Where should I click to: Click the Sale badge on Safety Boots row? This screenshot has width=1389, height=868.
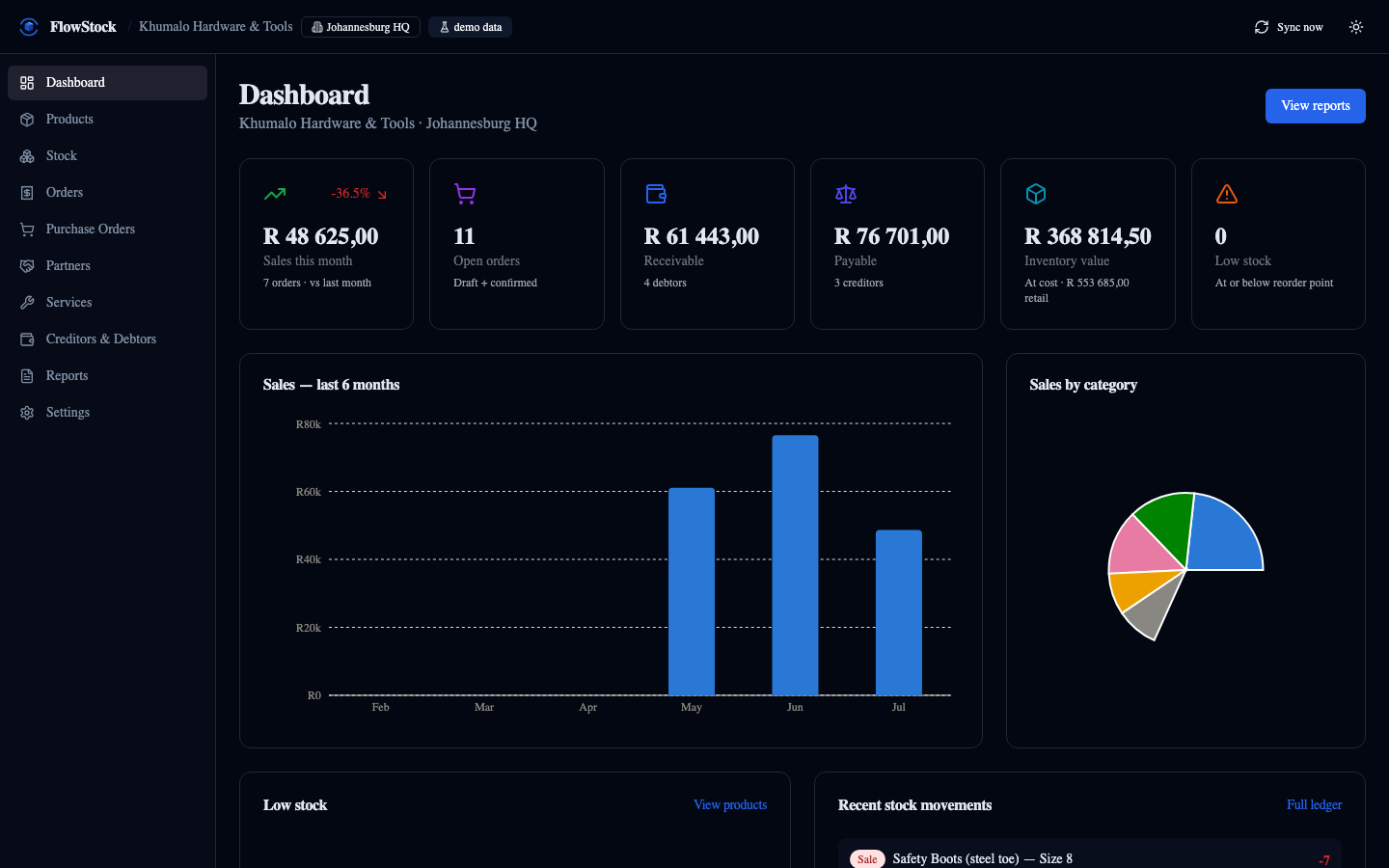pyautogui.click(x=867, y=859)
